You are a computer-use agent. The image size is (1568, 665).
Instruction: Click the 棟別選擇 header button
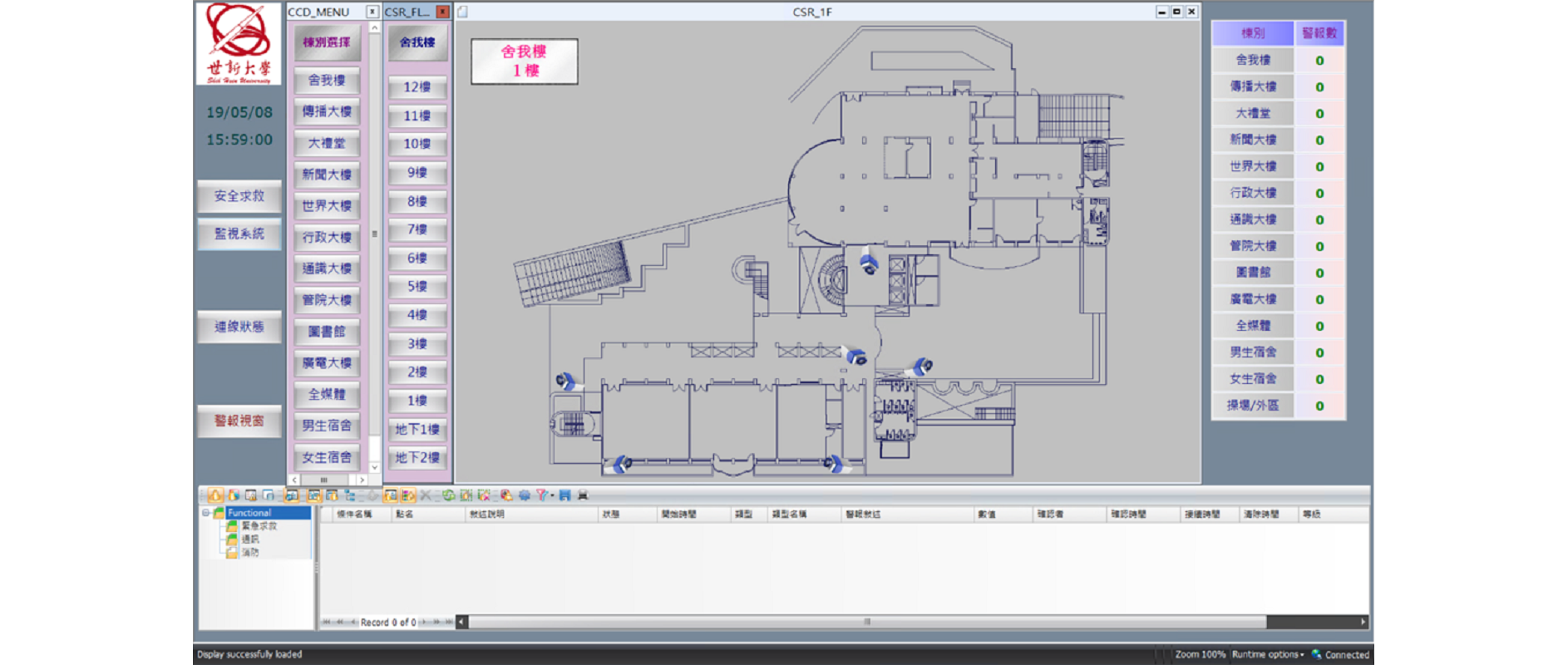coord(327,42)
